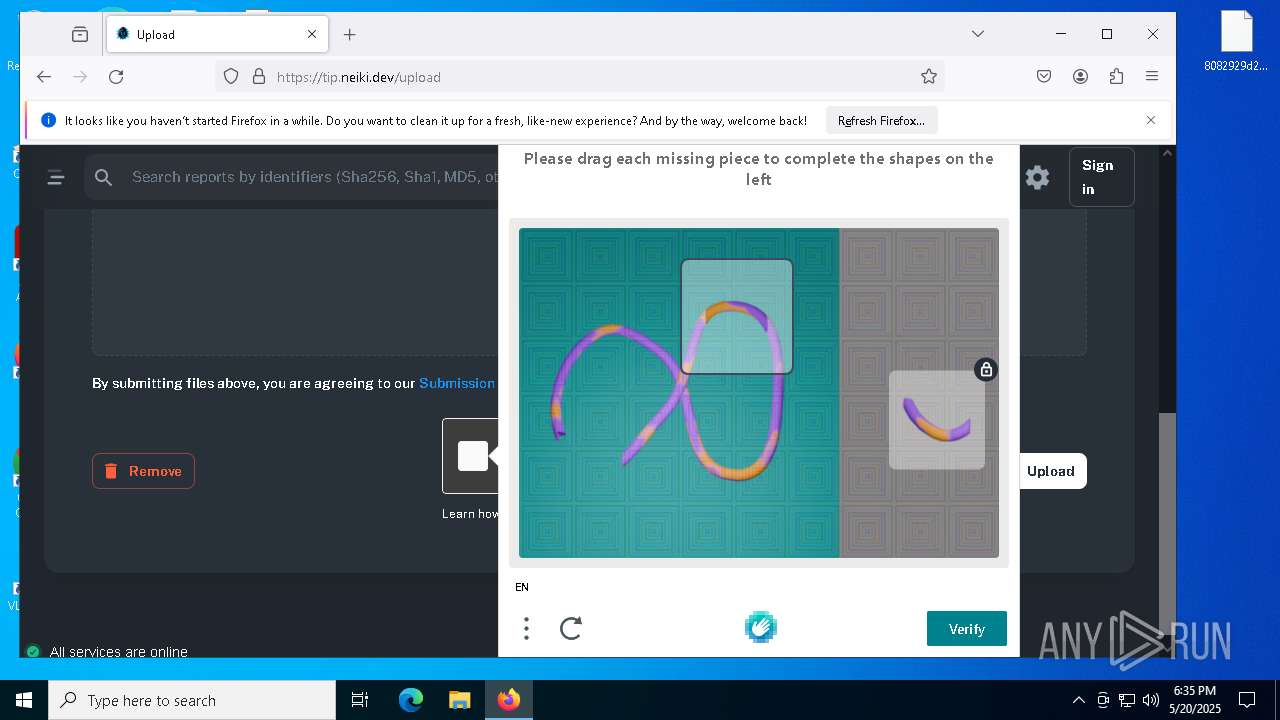Open the Firefox application menu
Image resolution: width=1280 pixels, height=720 pixels.
[x=1152, y=77]
